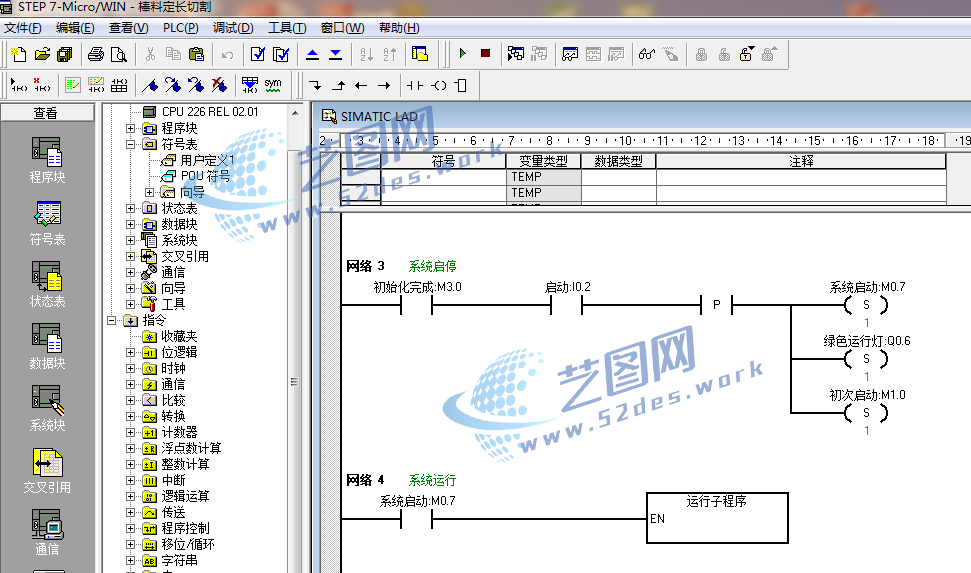Select the 初次启动:M1.0 set coil
971x573 pixels.
pos(866,413)
